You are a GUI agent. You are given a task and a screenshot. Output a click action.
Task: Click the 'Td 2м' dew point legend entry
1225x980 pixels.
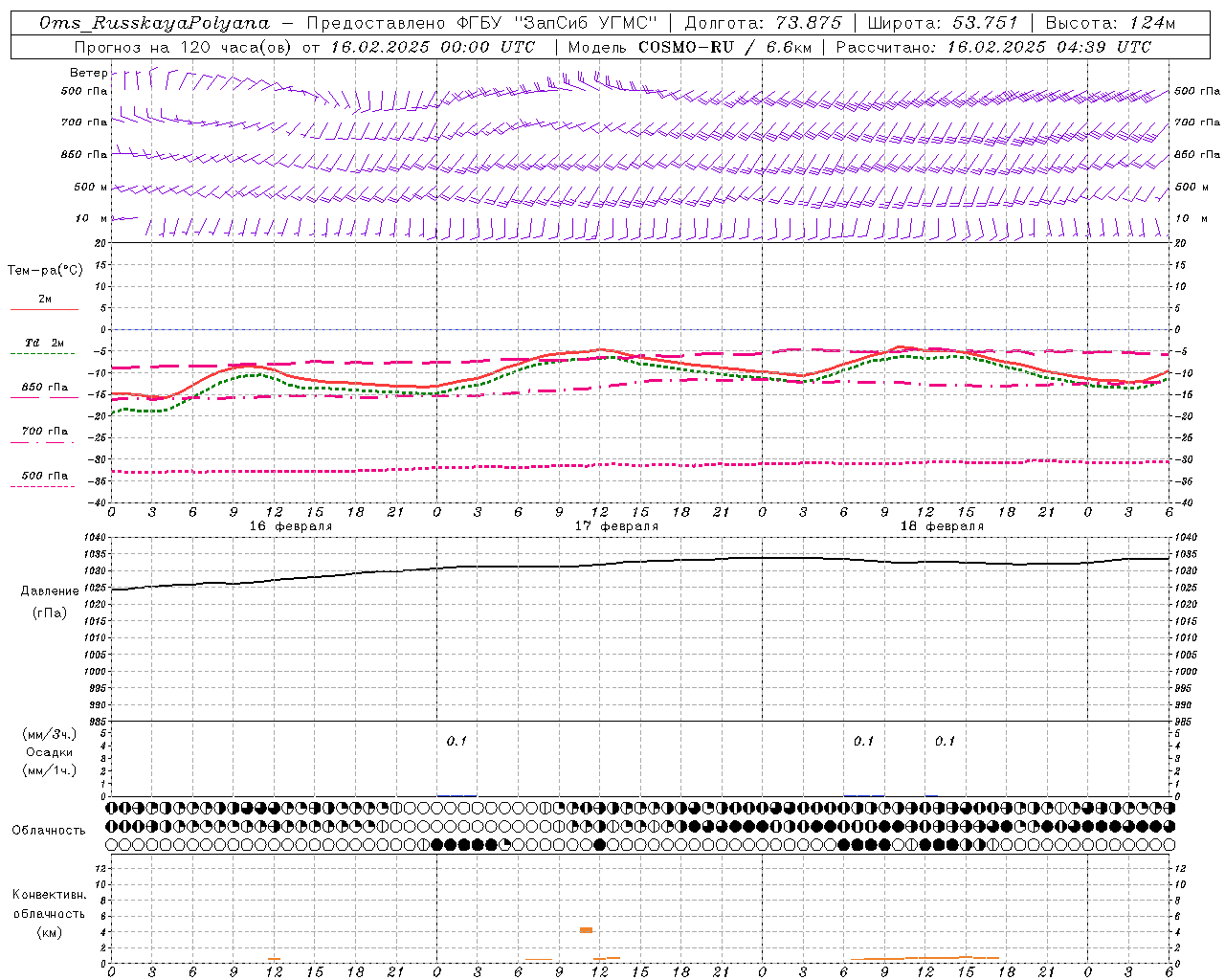(x=44, y=343)
